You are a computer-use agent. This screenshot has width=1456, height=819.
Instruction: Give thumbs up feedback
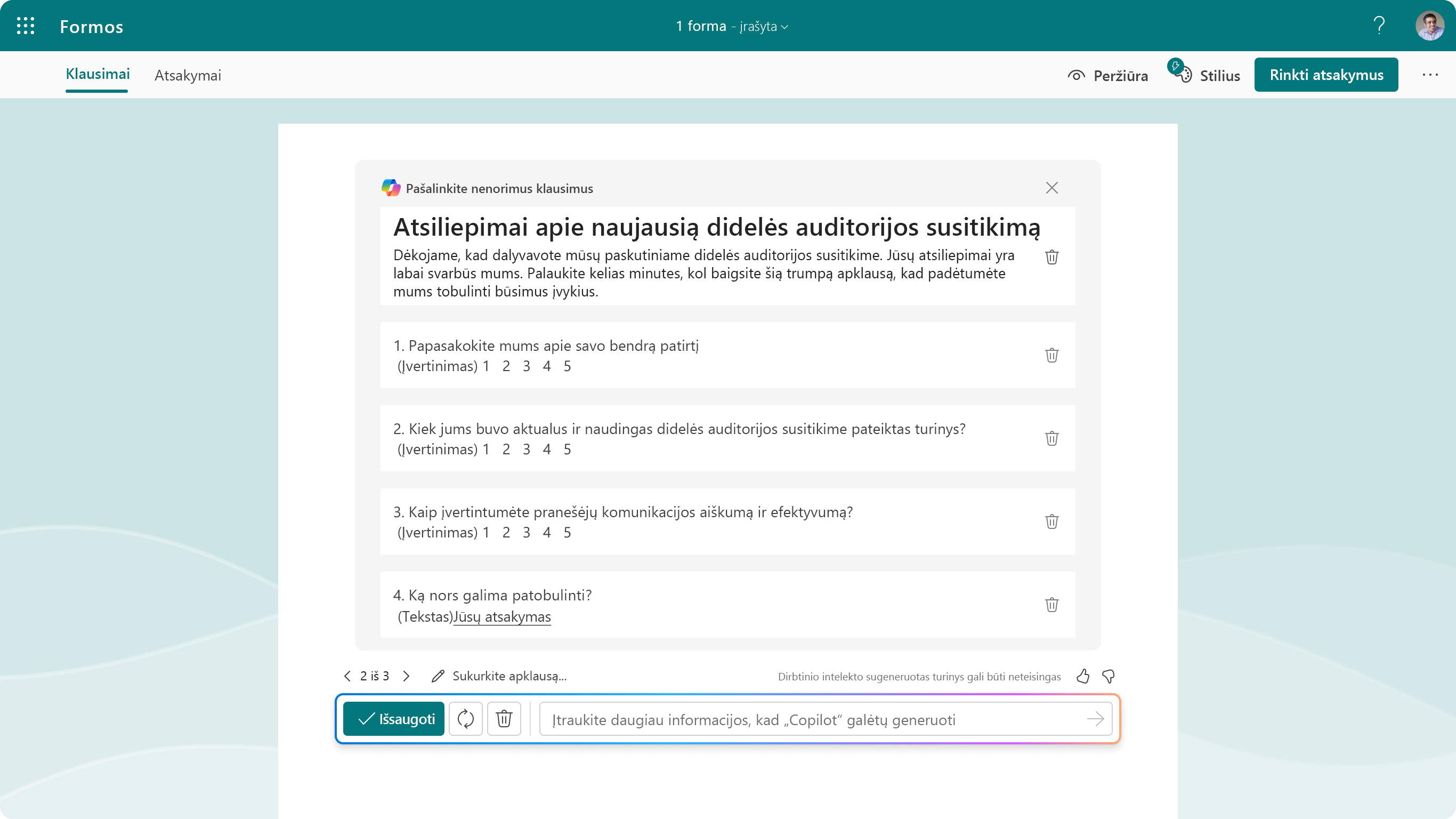[x=1082, y=676]
